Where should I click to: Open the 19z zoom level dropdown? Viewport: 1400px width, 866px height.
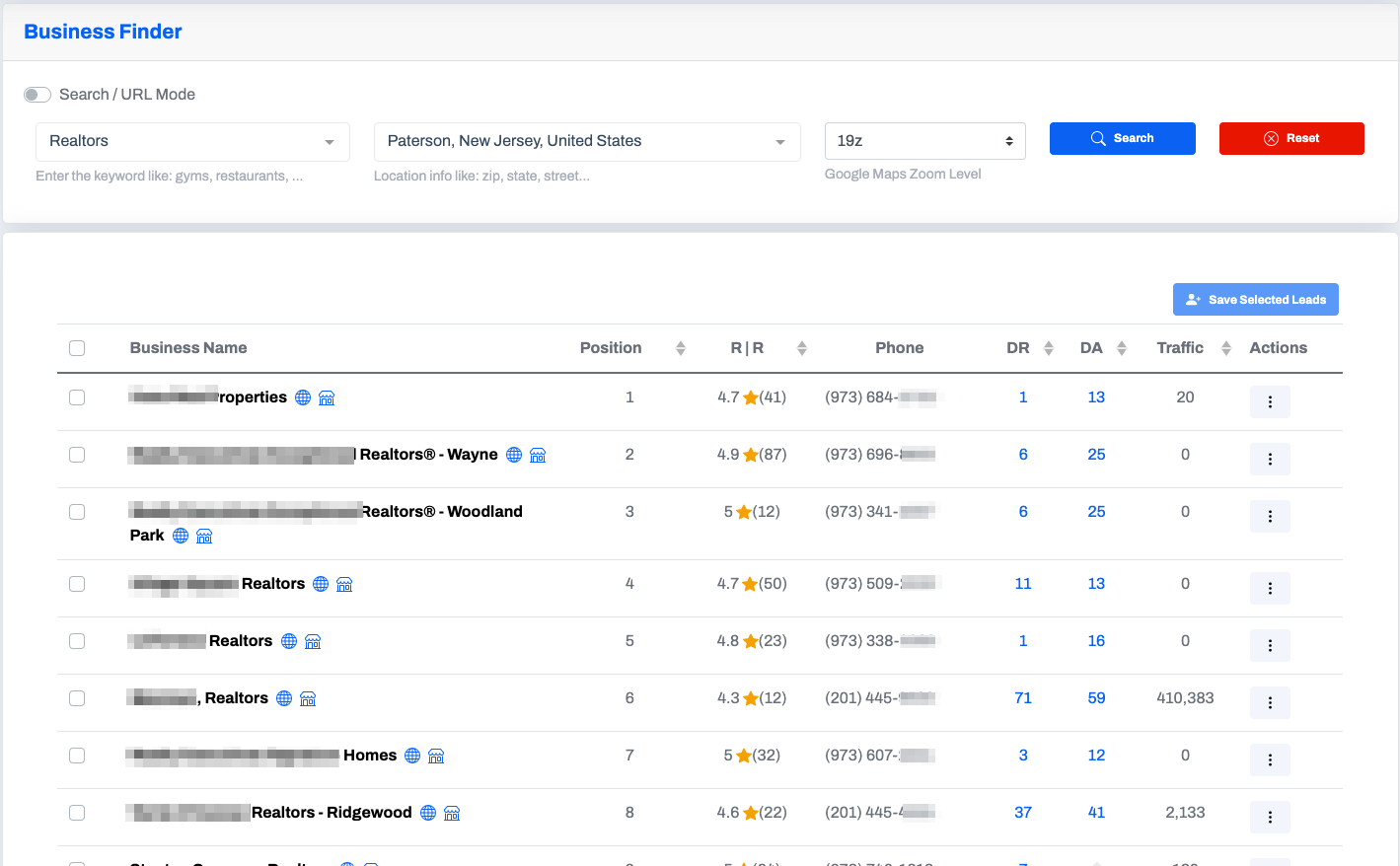point(925,141)
